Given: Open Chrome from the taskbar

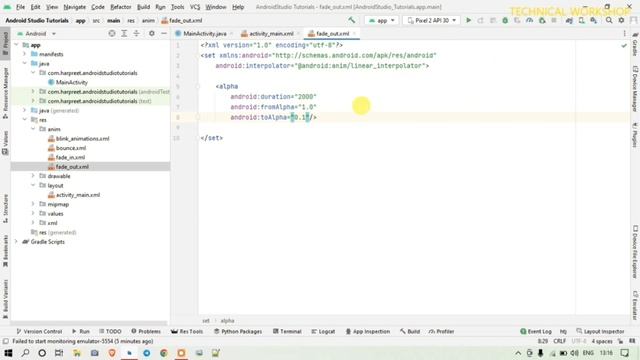Looking at the screenshot, I should coord(164,353).
